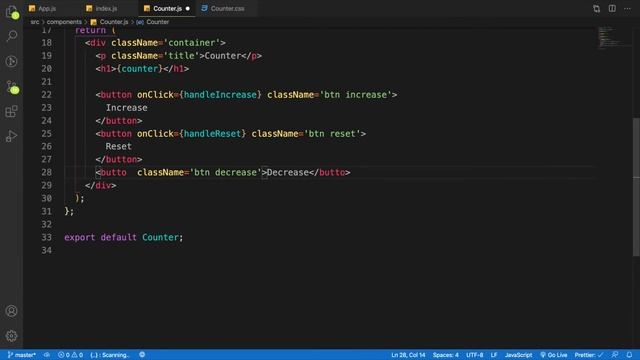Change the UTF-8 encoding setting
Screen dimensions: 640x360
point(475,355)
